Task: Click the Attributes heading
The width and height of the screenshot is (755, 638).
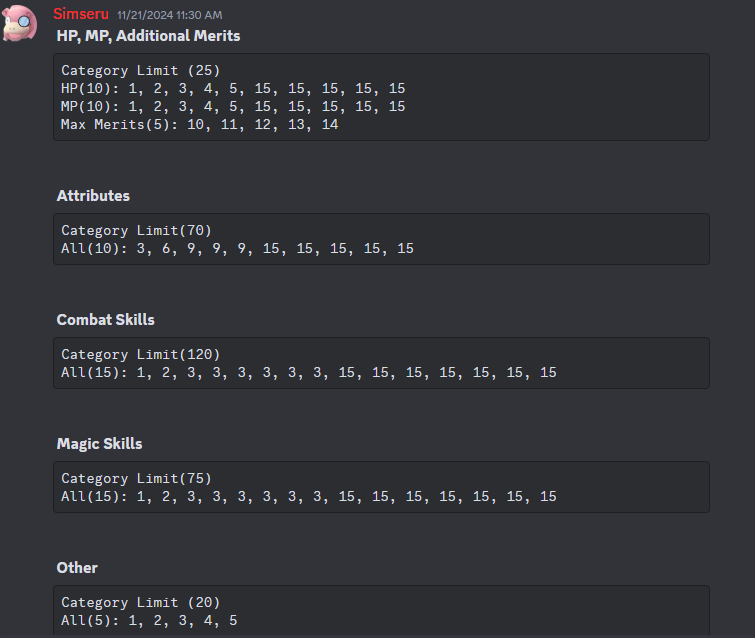Action: pos(93,196)
